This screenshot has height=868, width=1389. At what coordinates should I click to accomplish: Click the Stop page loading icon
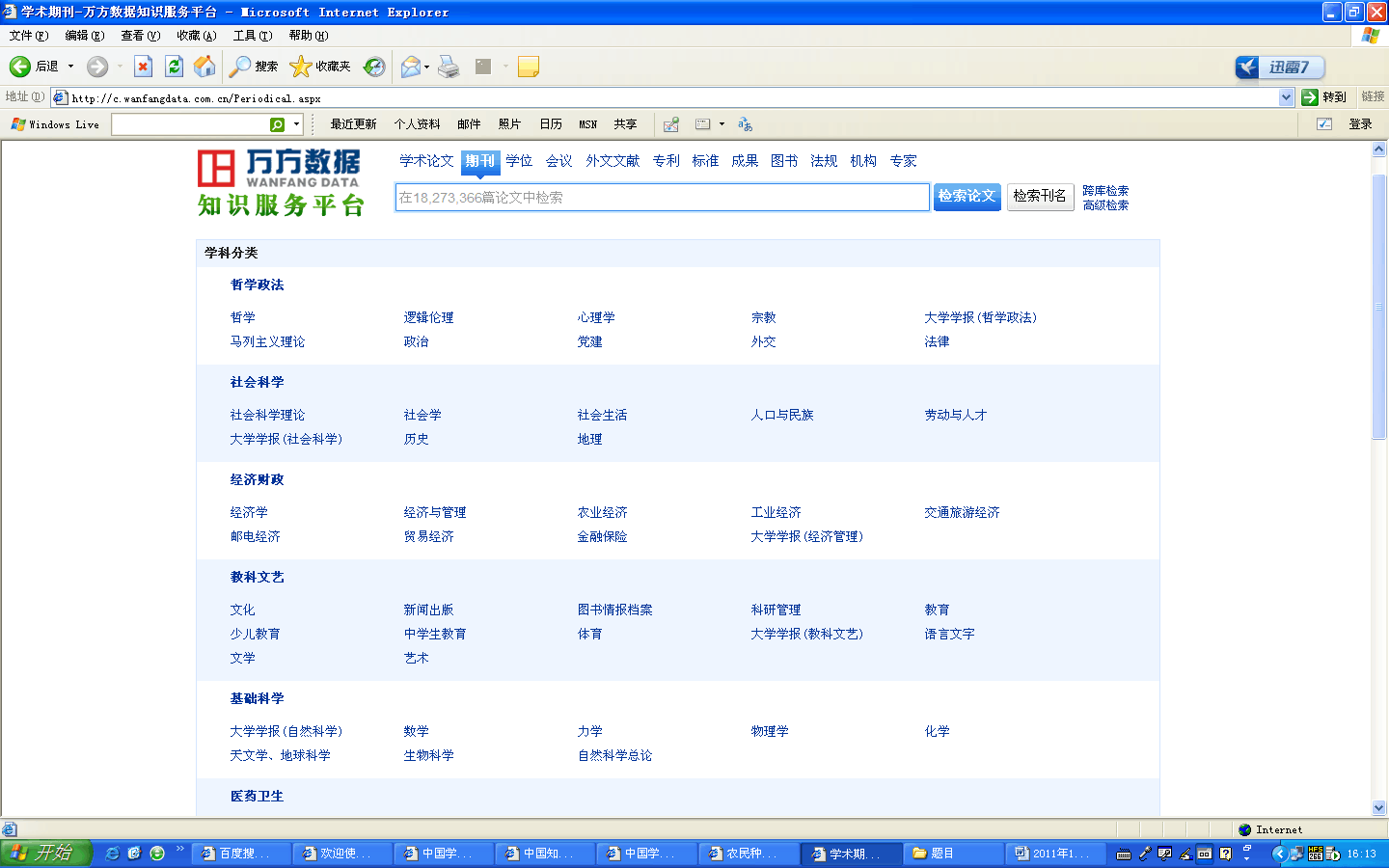pos(143,67)
